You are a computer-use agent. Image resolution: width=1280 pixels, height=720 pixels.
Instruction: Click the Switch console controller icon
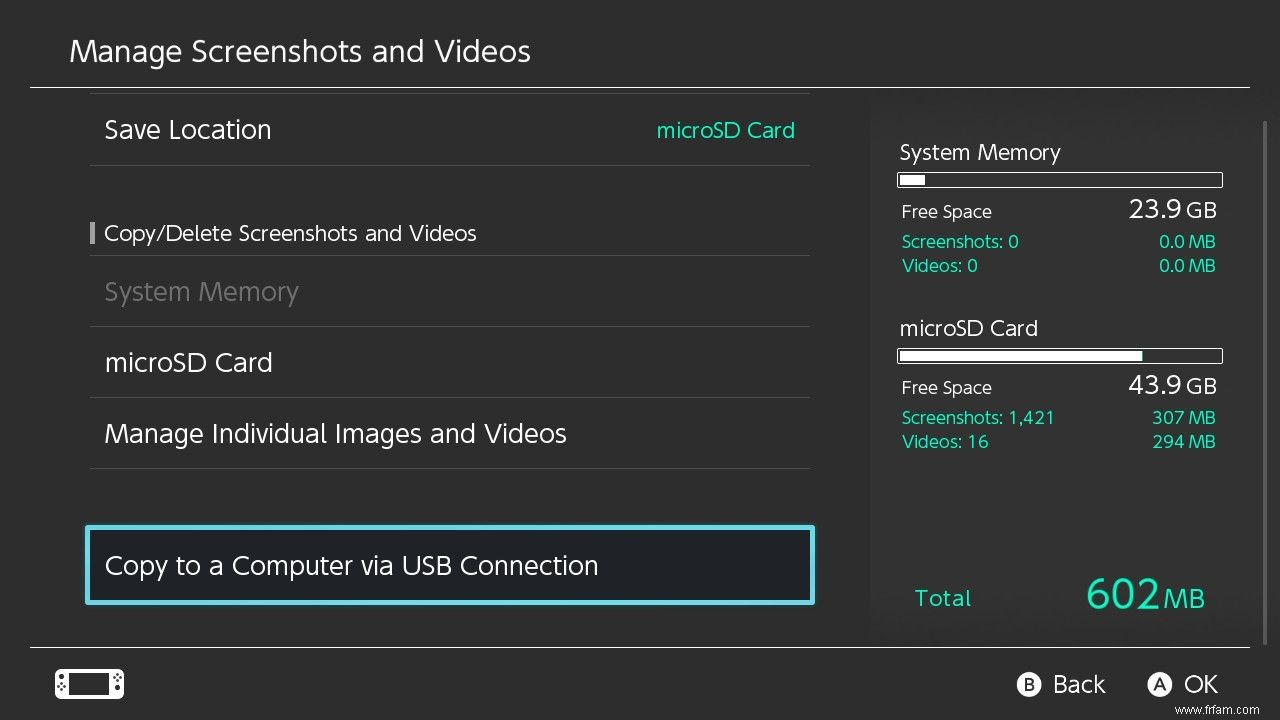pyautogui.click(x=89, y=684)
